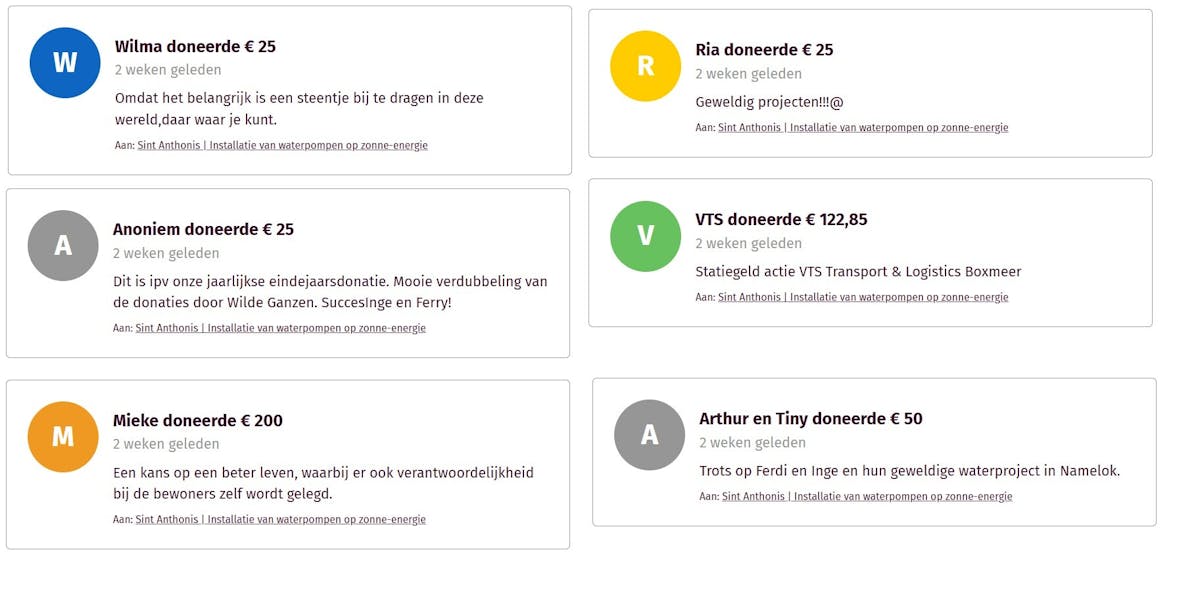The image size is (1200, 600).
Task: Click the '2 weken geleden' timestamp under Anoniem
Action: point(166,254)
